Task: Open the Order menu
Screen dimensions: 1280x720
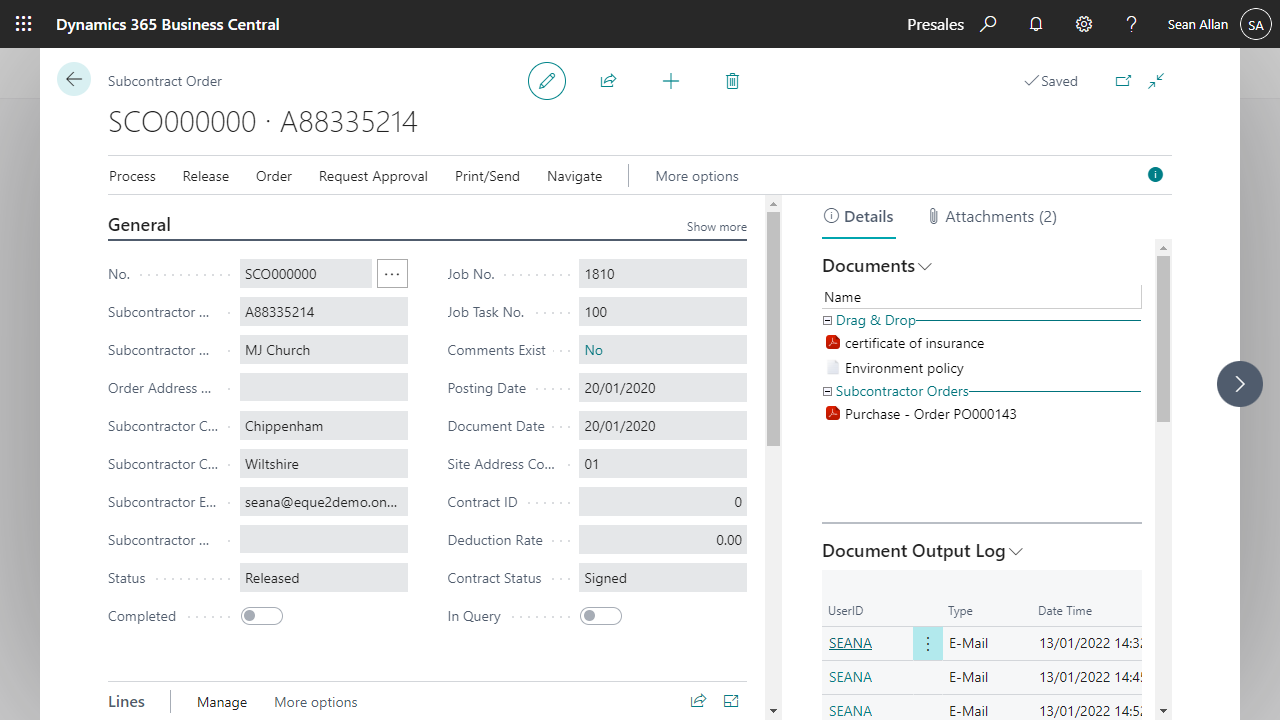Action: tap(274, 176)
